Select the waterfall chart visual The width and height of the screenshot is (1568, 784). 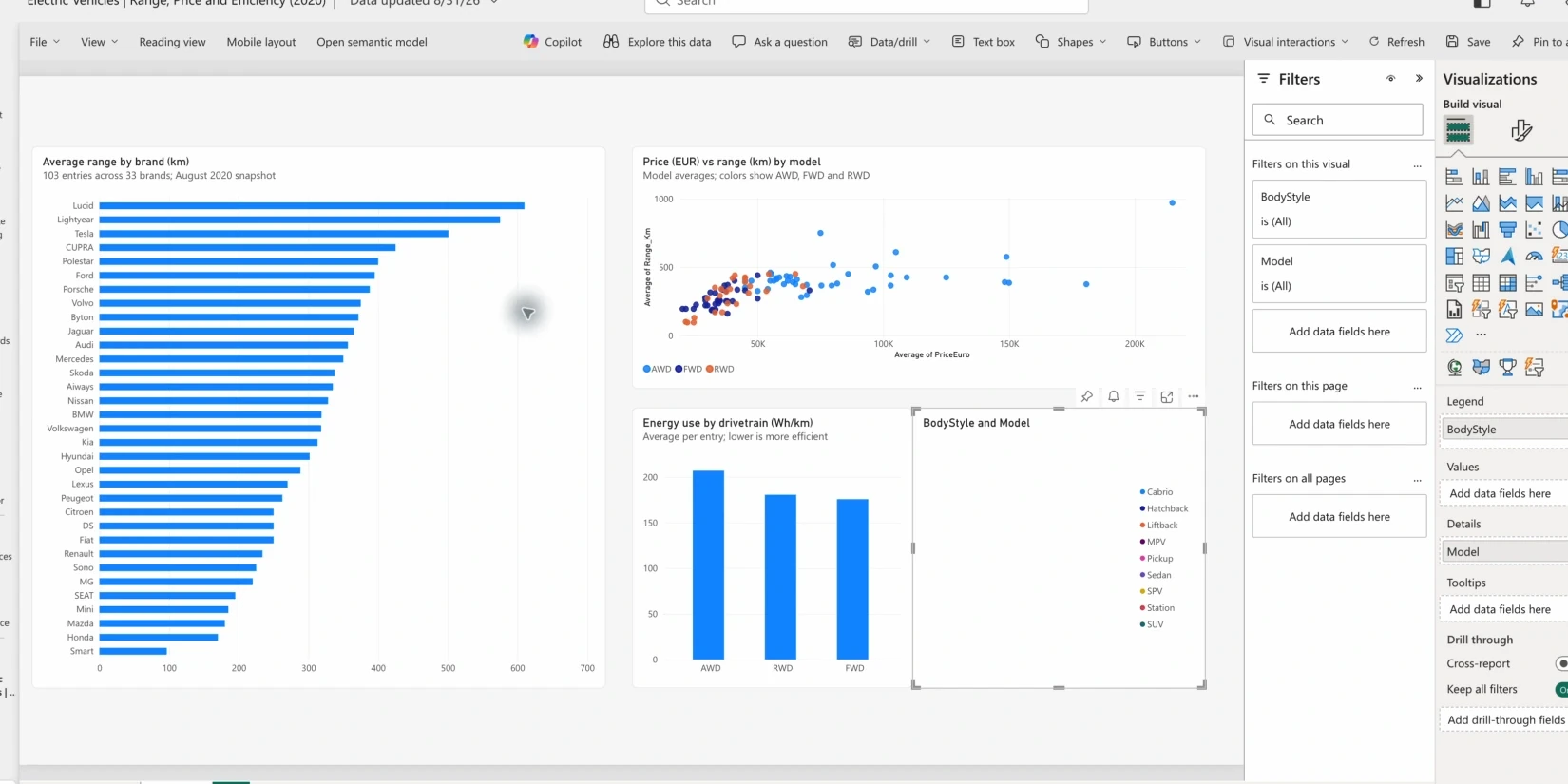(1481, 230)
